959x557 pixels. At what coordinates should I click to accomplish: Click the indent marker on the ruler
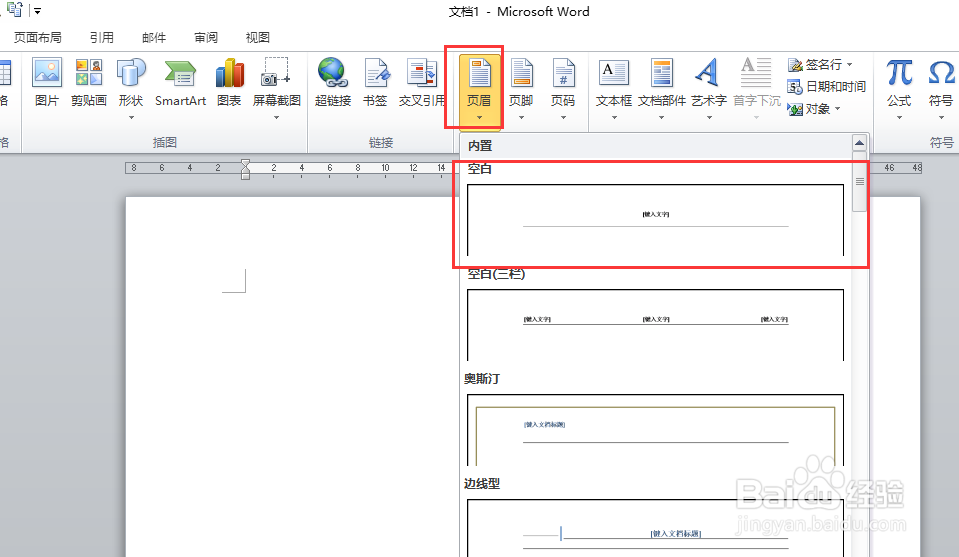pyautogui.click(x=245, y=169)
